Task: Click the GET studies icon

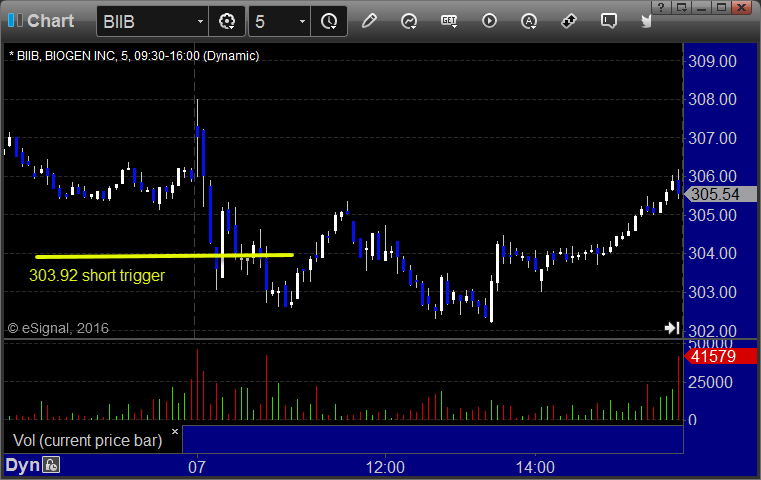Action: click(448, 21)
